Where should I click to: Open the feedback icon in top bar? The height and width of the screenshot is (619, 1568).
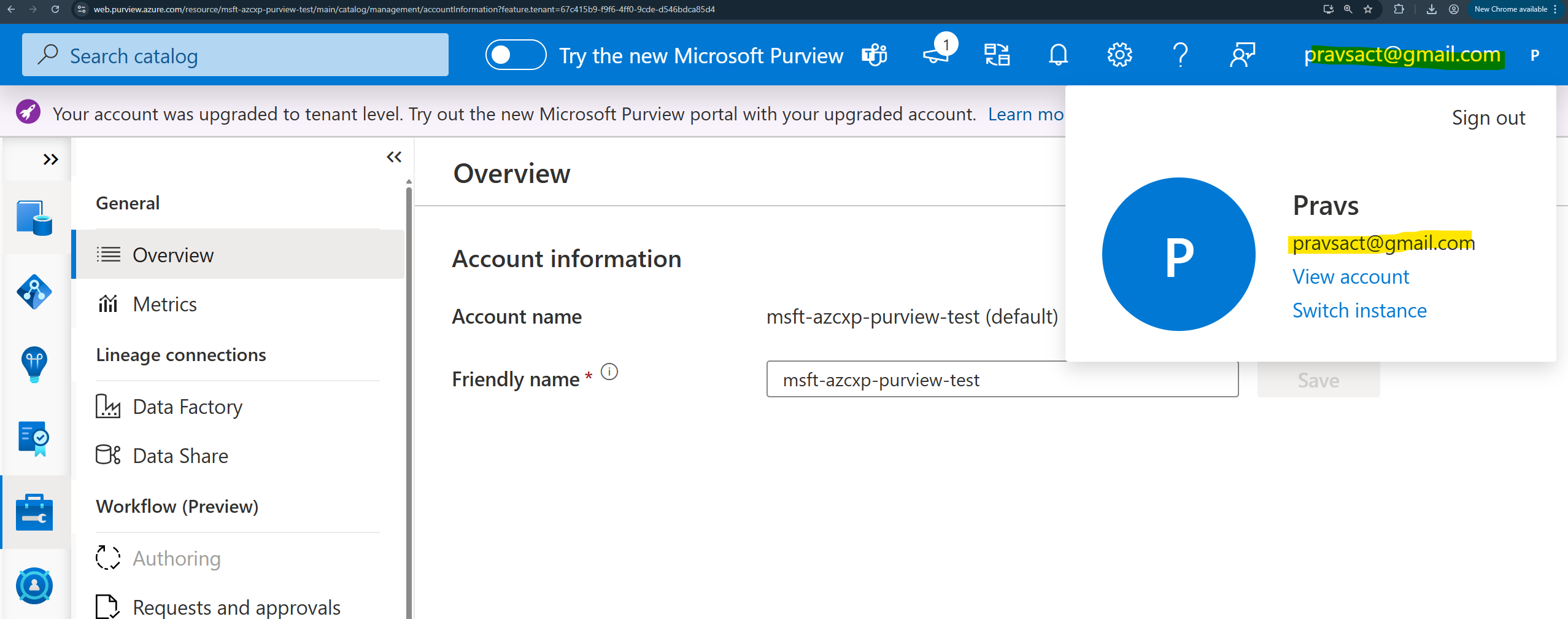[1241, 56]
